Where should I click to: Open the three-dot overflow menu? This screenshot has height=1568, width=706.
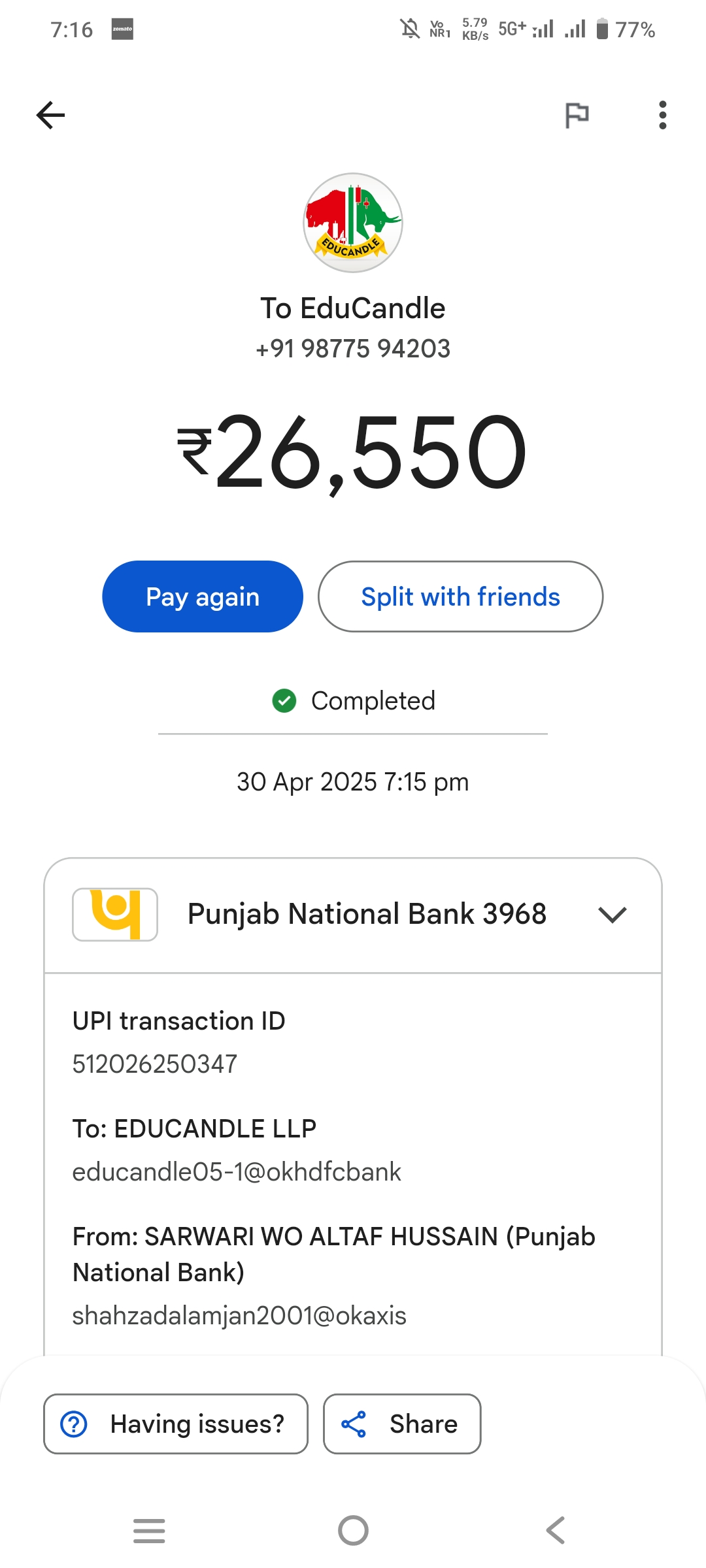pos(662,116)
